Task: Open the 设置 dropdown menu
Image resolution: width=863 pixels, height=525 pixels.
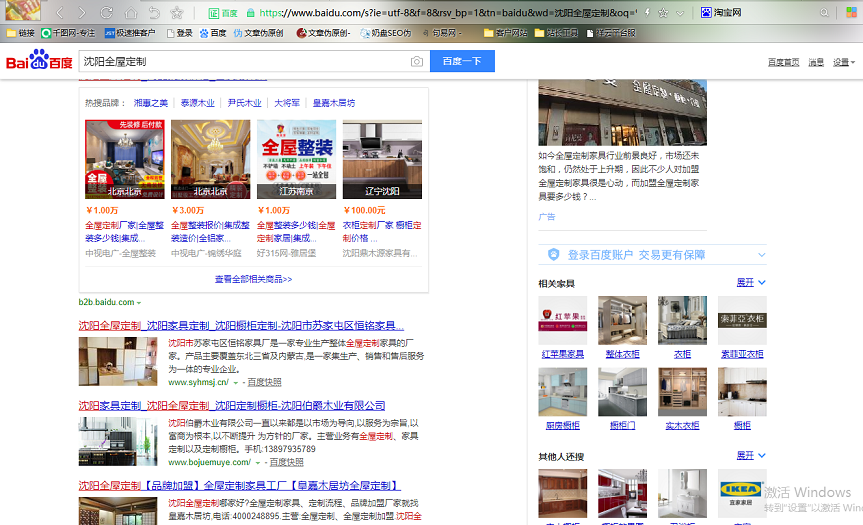Action: [x=844, y=62]
